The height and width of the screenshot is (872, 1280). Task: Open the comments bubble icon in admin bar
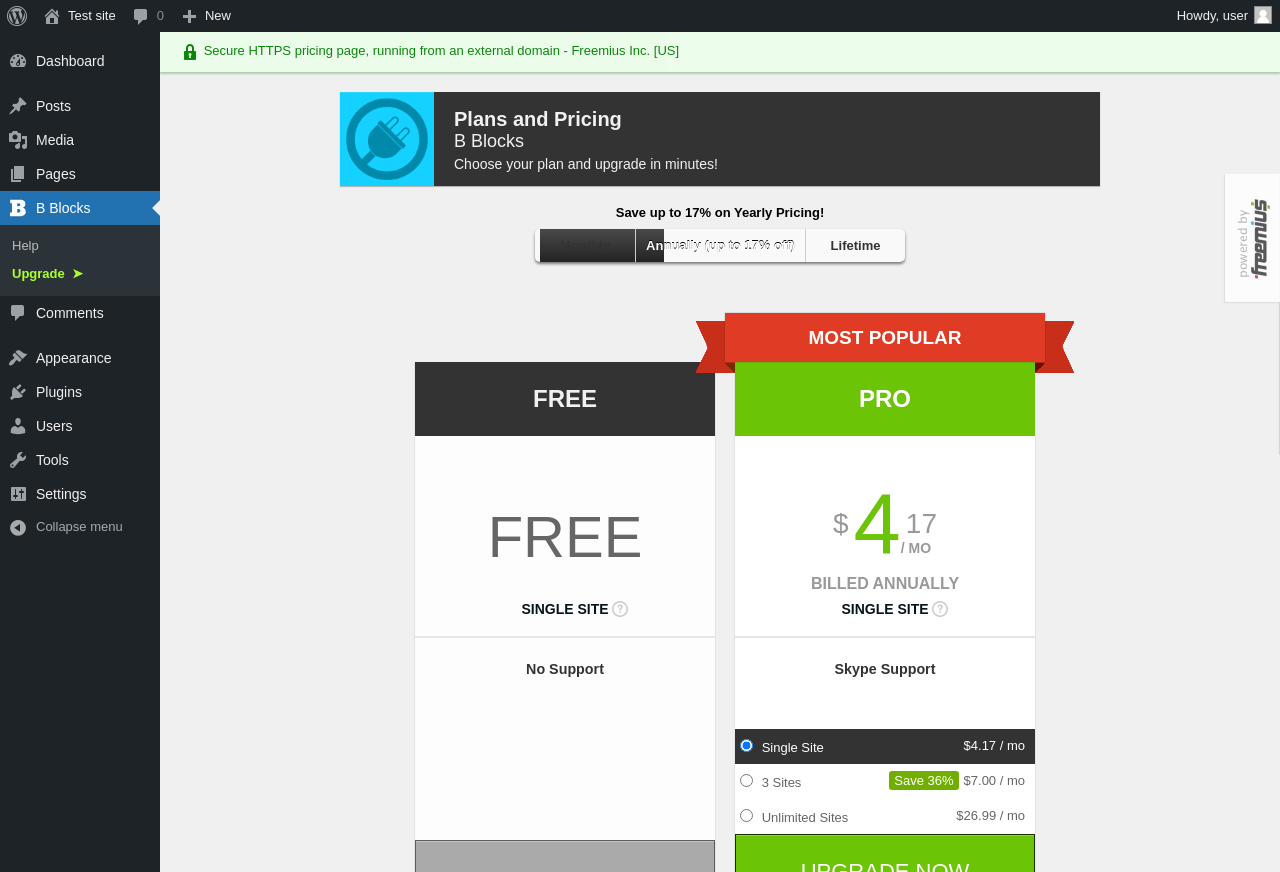tap(141, 16)
